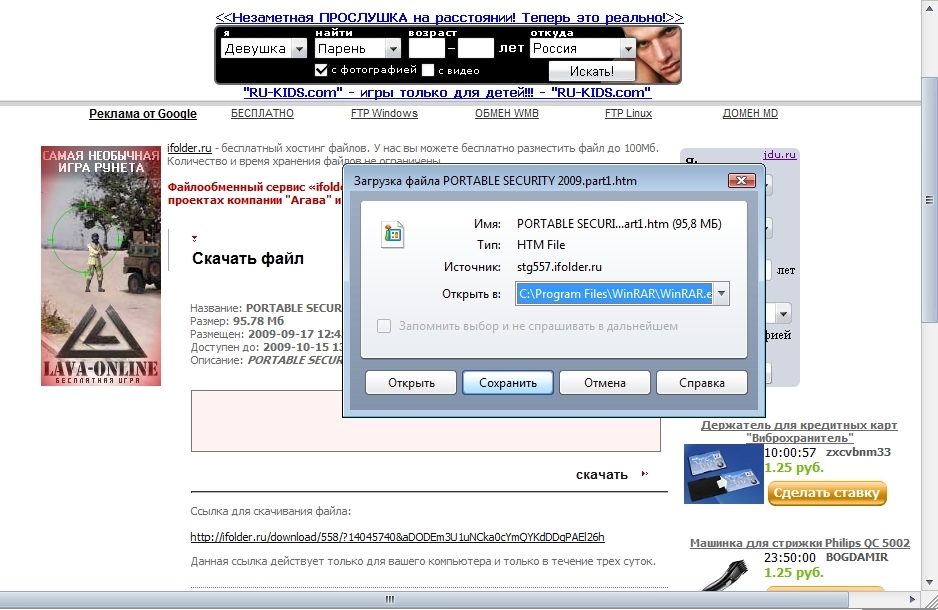The width and height of the screenshot is (938, 610).
Task: Click the 'Сохранить' button
Action: point(508,383)
